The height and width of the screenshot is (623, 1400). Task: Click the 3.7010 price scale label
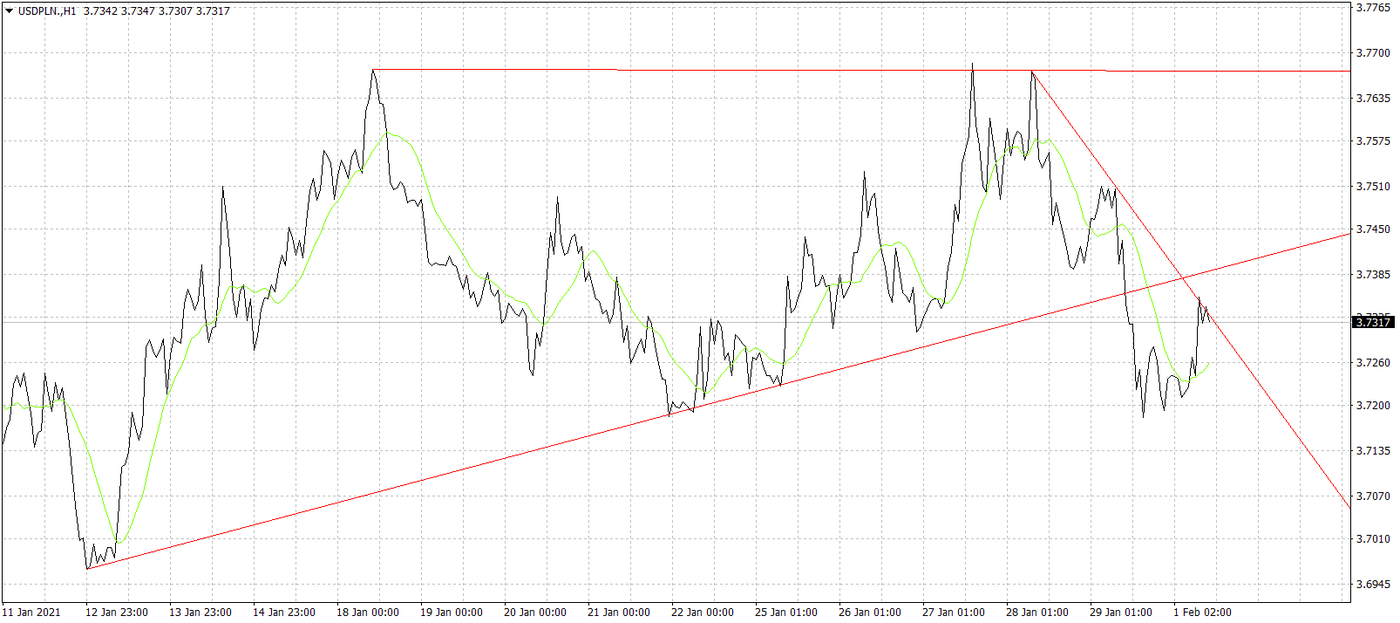pos(1372,540)
